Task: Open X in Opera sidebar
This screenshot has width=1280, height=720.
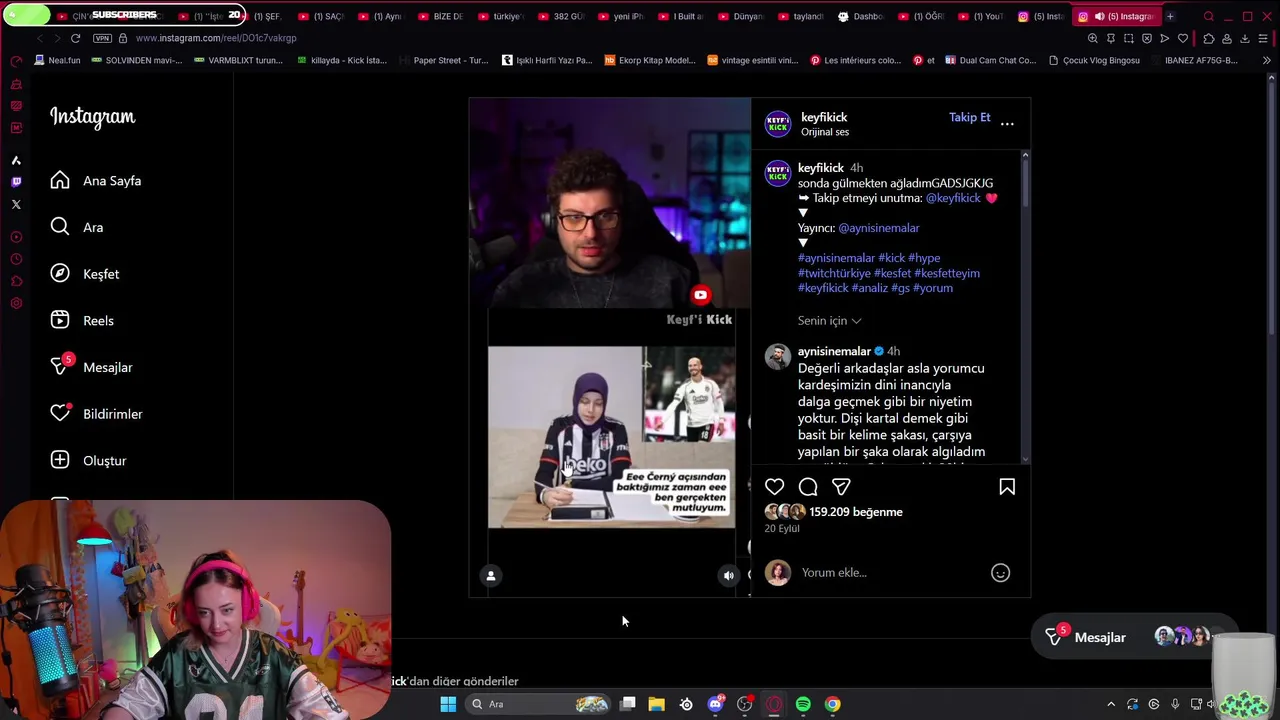Action: pyautogui.click(x=16, y=204)
